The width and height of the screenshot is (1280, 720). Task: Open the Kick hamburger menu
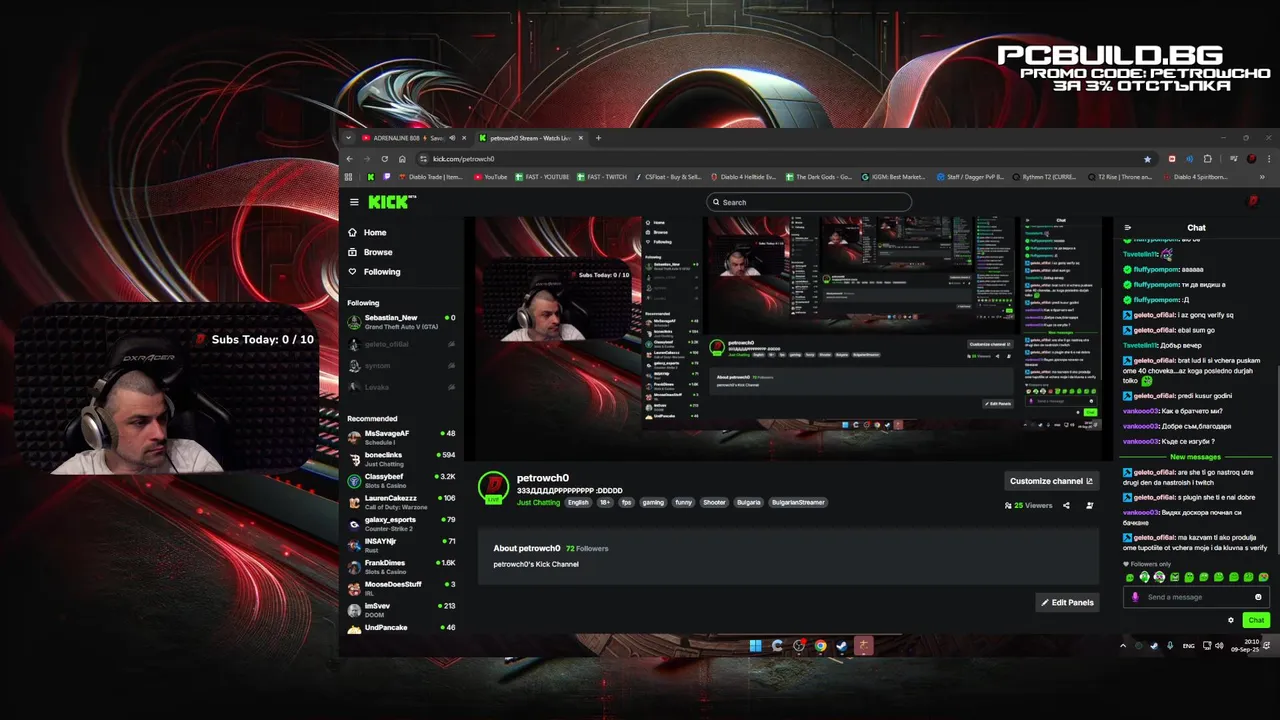point(354,202)
